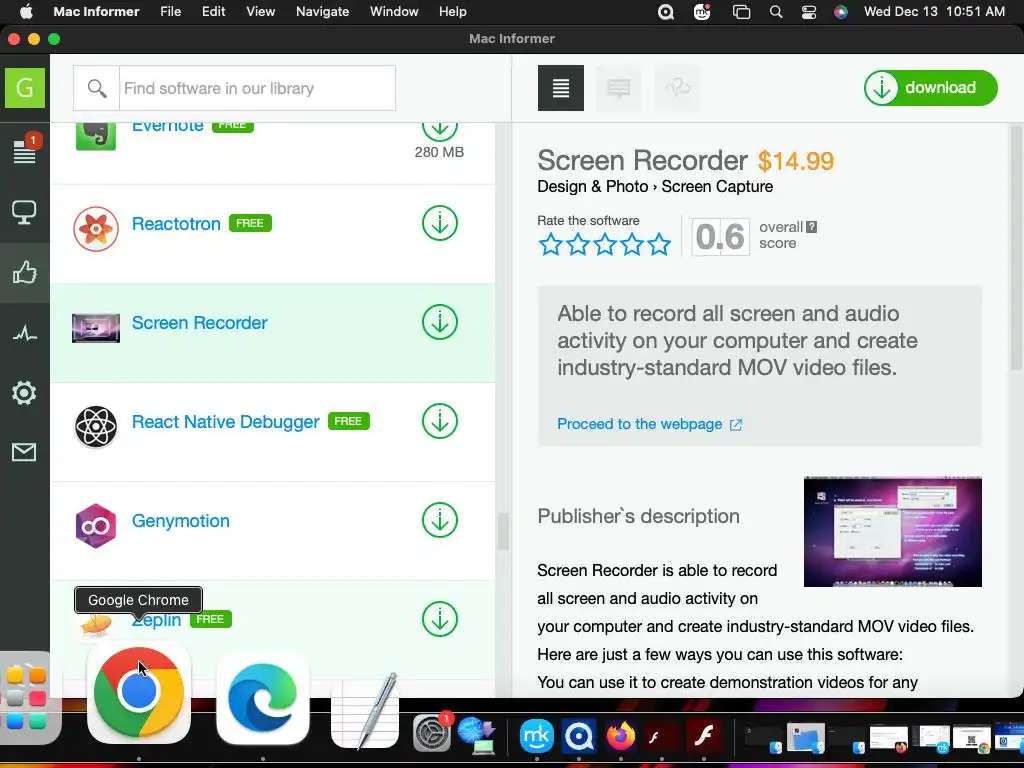This screenshot has width=1024, height=768.
Task: Open the Help menu
Action: pos(453,12)
